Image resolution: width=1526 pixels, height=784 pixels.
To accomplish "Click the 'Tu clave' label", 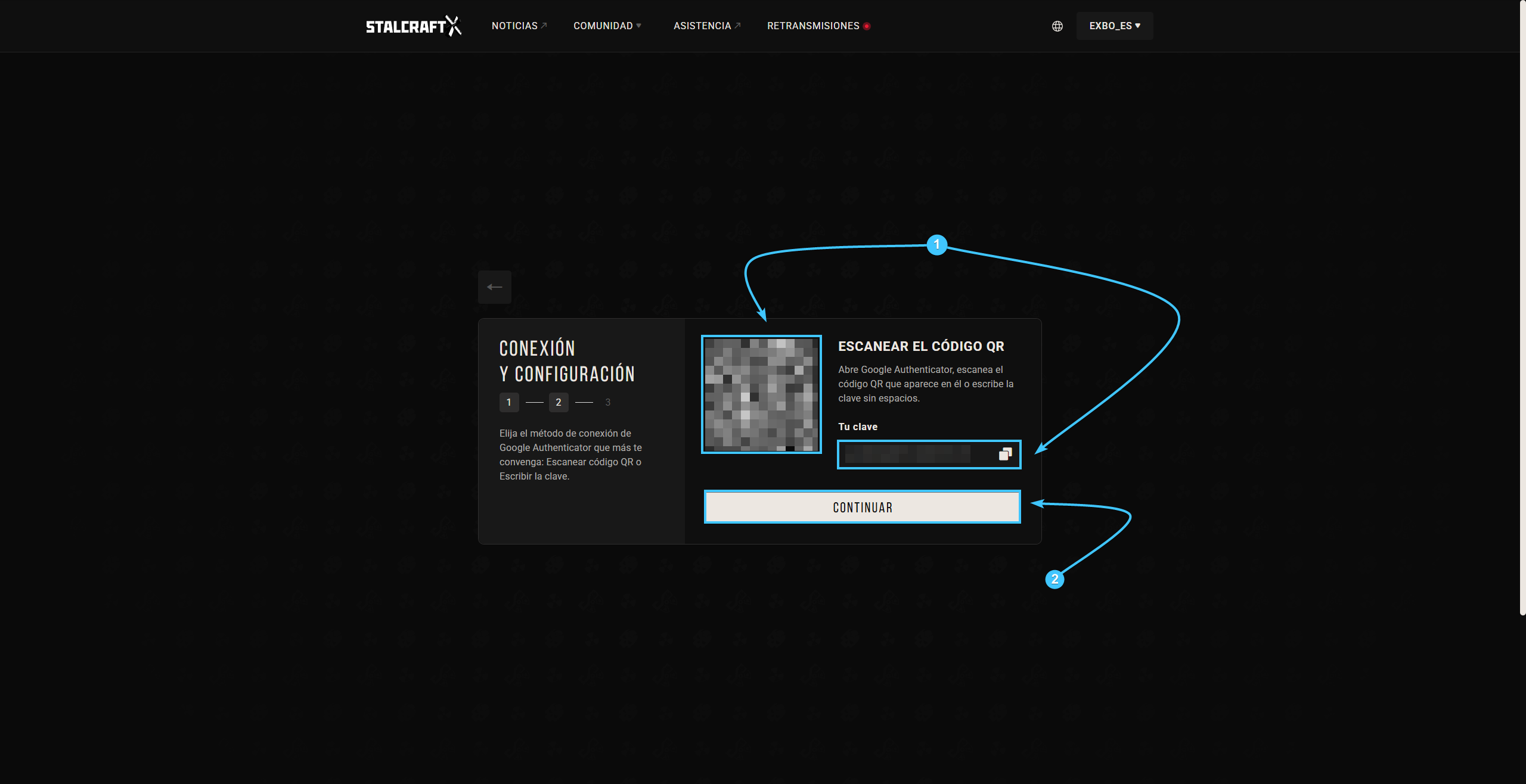I will click(x=857, y=427).
